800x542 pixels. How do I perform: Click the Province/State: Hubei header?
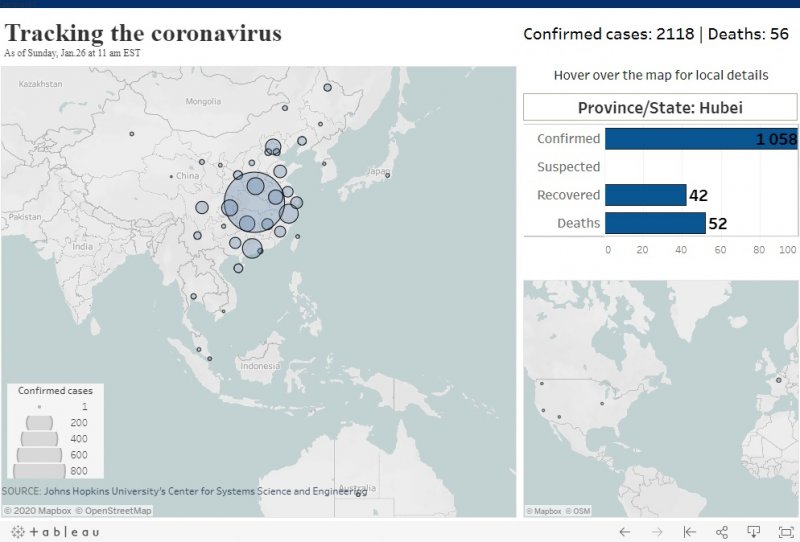[x=660, y=108]
